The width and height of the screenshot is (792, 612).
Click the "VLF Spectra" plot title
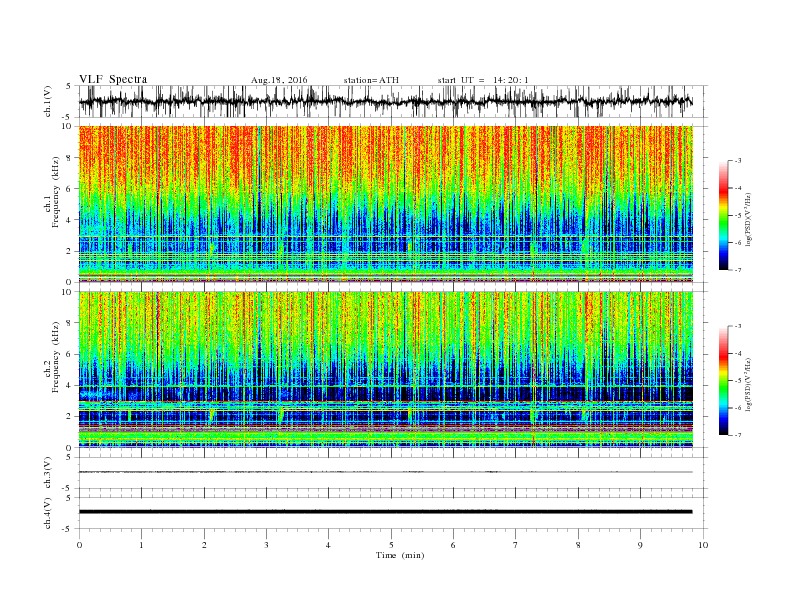tap(113, 79)
